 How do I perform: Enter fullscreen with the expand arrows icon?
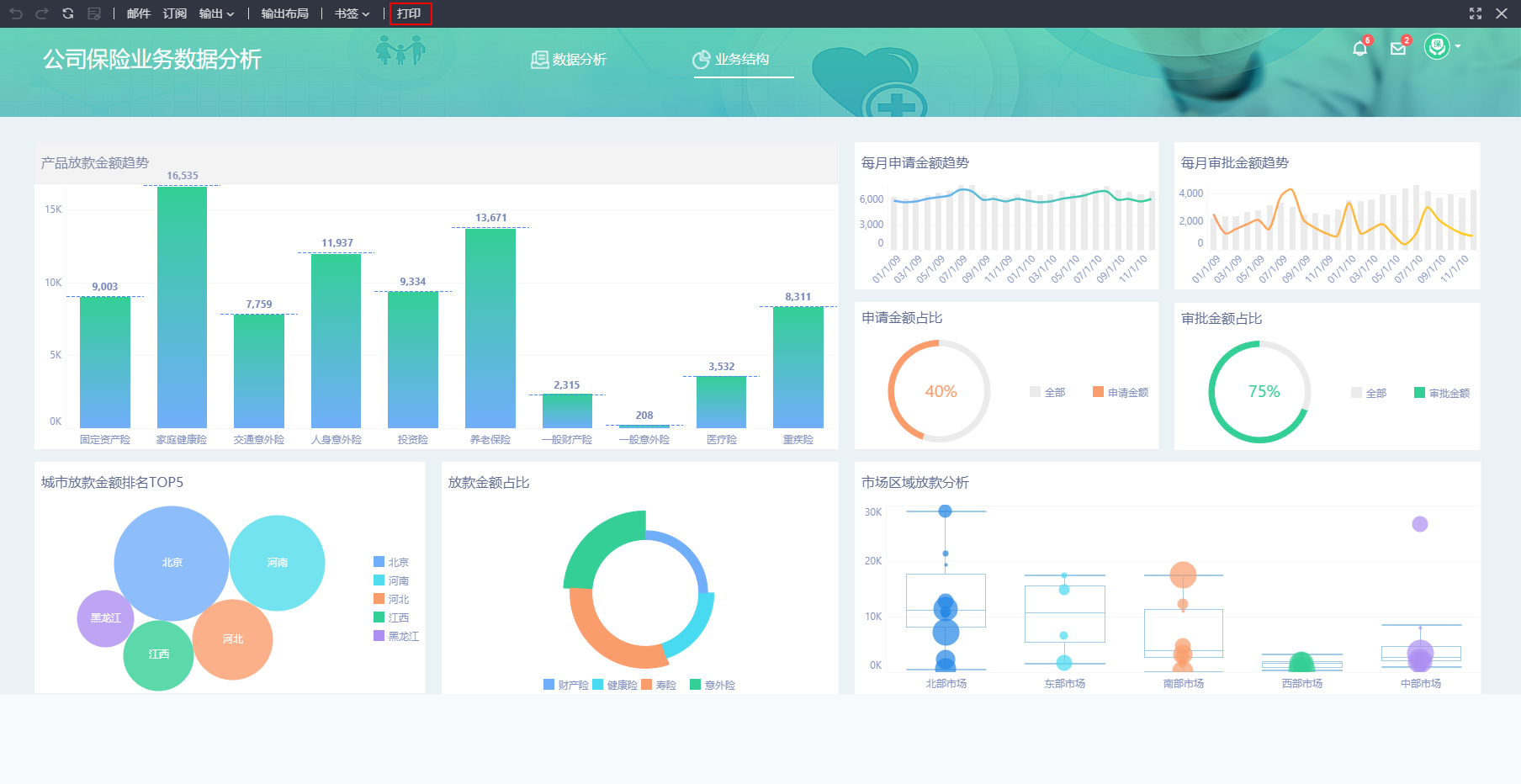1476,13
